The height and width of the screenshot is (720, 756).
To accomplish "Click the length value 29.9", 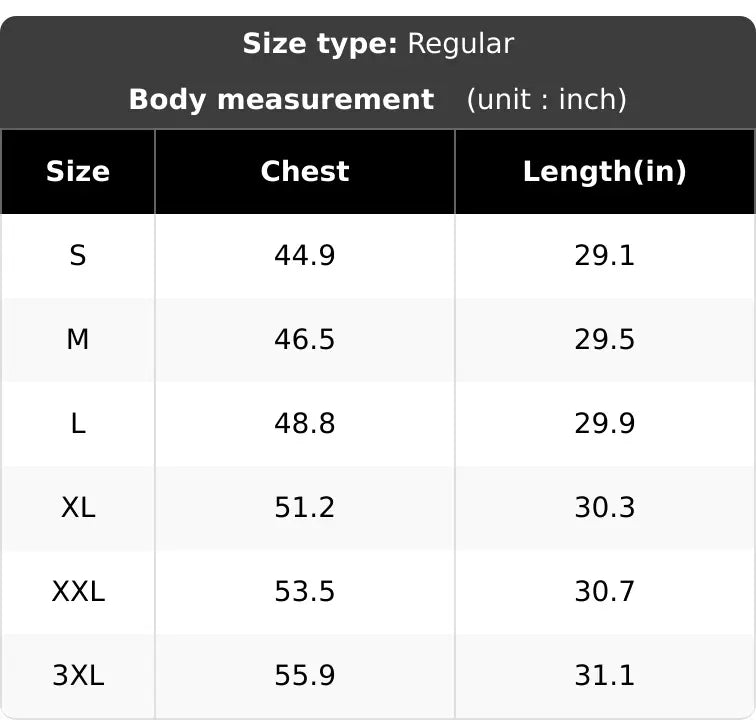I will coord(605,423).
